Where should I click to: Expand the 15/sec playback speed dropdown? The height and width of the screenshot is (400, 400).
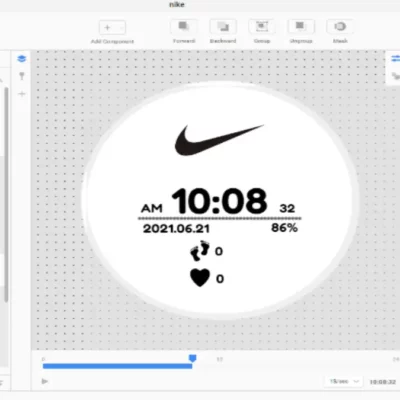(344, 381)
